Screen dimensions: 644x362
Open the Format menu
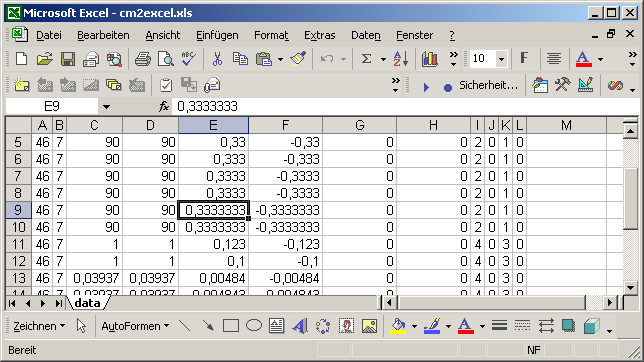click(x=271, y=35)
